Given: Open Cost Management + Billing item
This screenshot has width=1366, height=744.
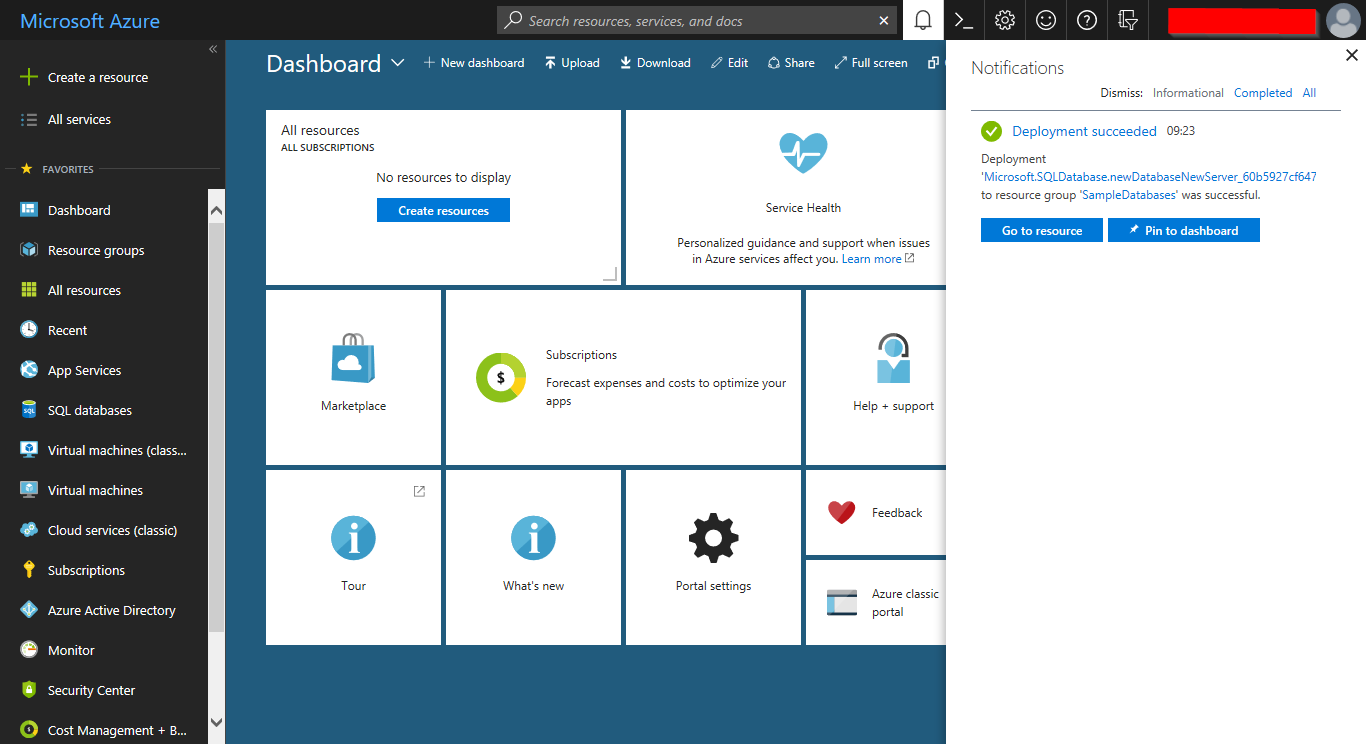Looking at the screenshot, I should (104, 730).
